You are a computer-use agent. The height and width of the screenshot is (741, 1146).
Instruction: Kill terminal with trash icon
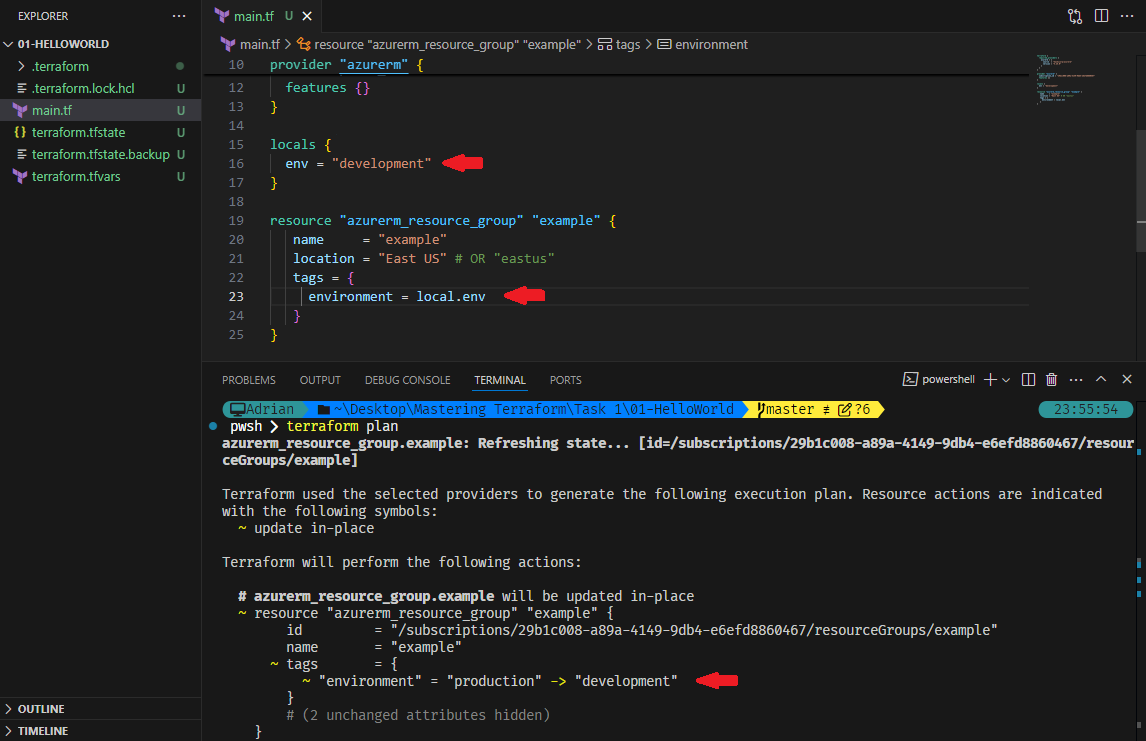pyautogui.click(x=1052, y=379)
